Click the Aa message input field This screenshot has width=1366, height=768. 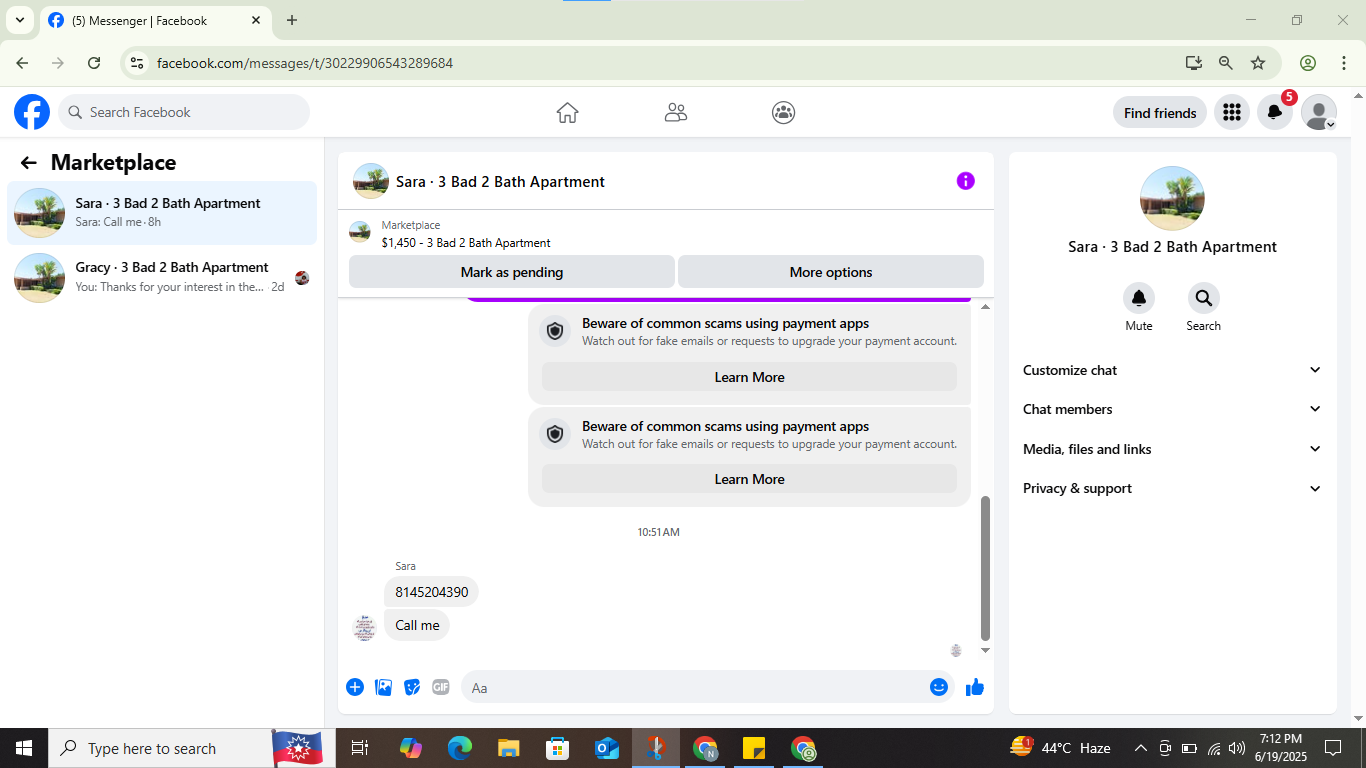point(706,687)
